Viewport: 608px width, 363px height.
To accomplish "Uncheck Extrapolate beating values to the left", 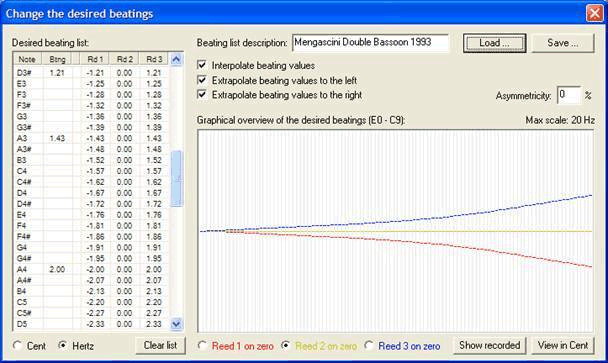I will pyautogui.click(x=202, y=80).
